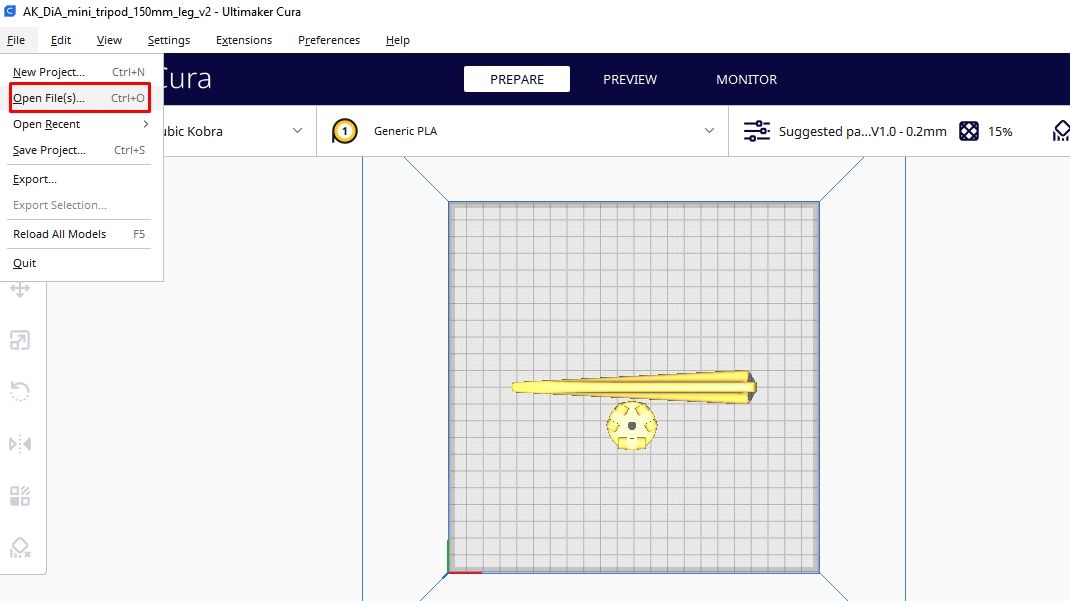
Task: Select the Scale tool in left toolbar
Action: (20, 340)
